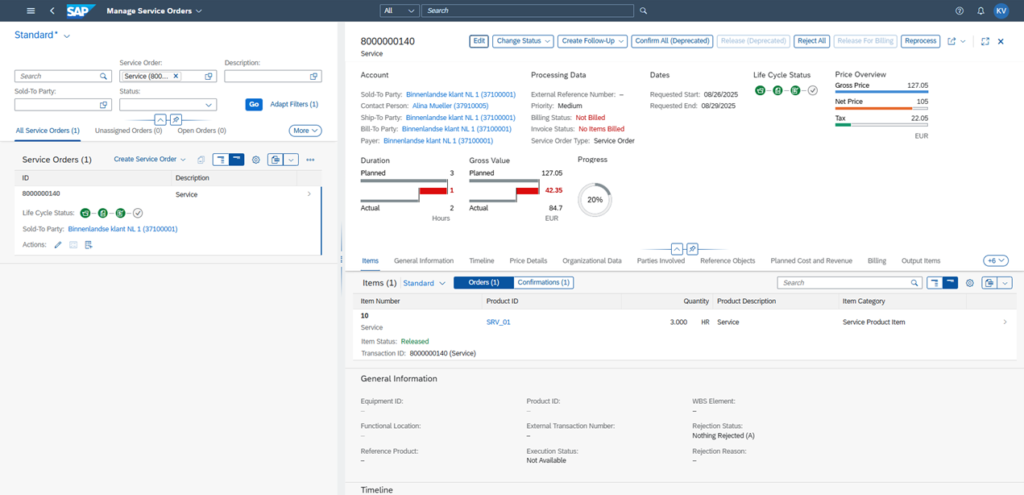This screenshot has height=495, width=1024.
Task: Click the 20% progress radial chart
Action: (x=594, y=199)
